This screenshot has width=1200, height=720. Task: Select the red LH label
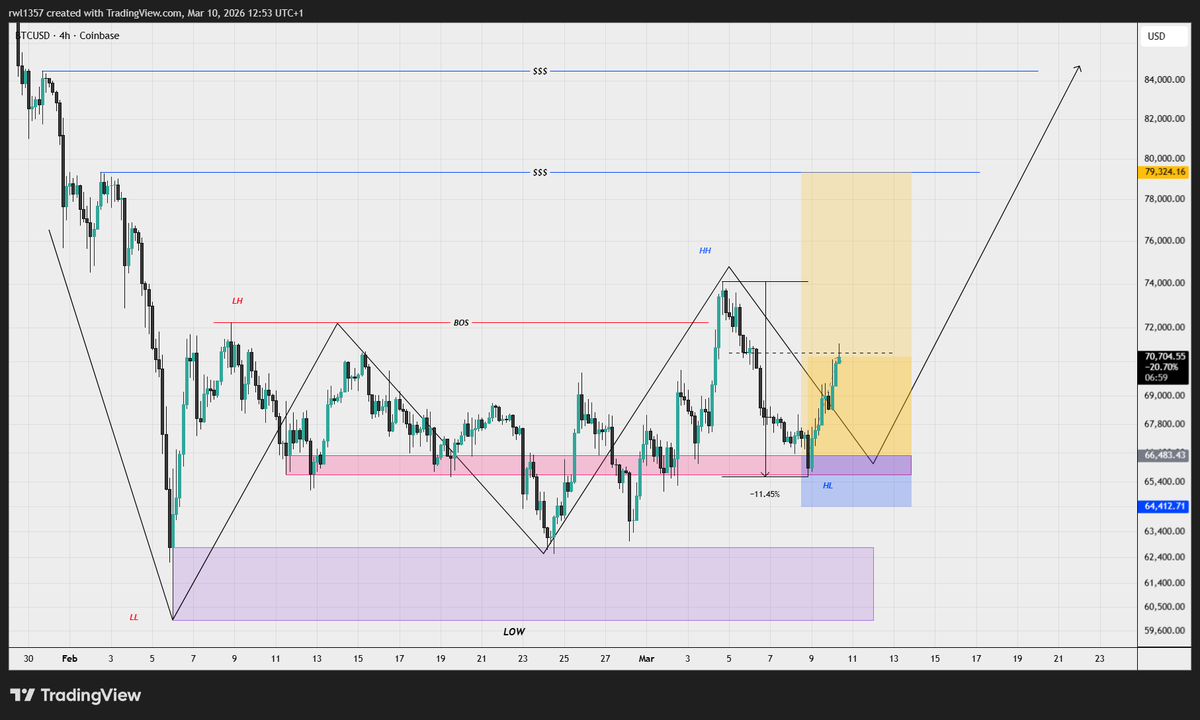pyautogui.click(x=237, y=300)
